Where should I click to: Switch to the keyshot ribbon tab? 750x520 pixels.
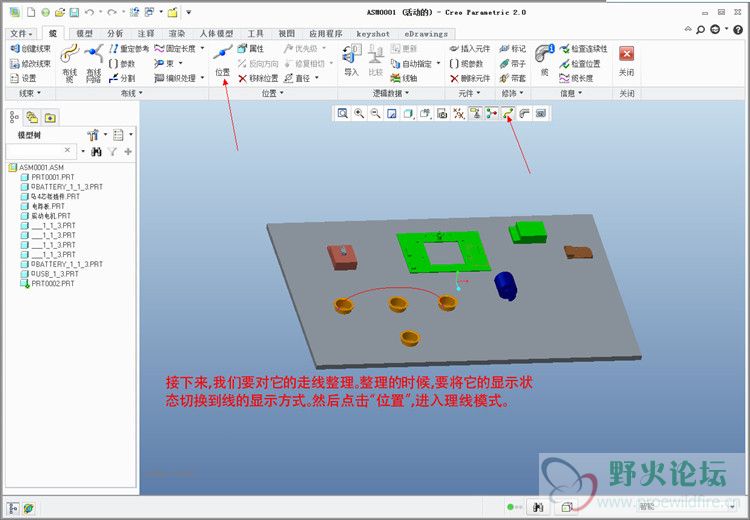pos(373,33)
